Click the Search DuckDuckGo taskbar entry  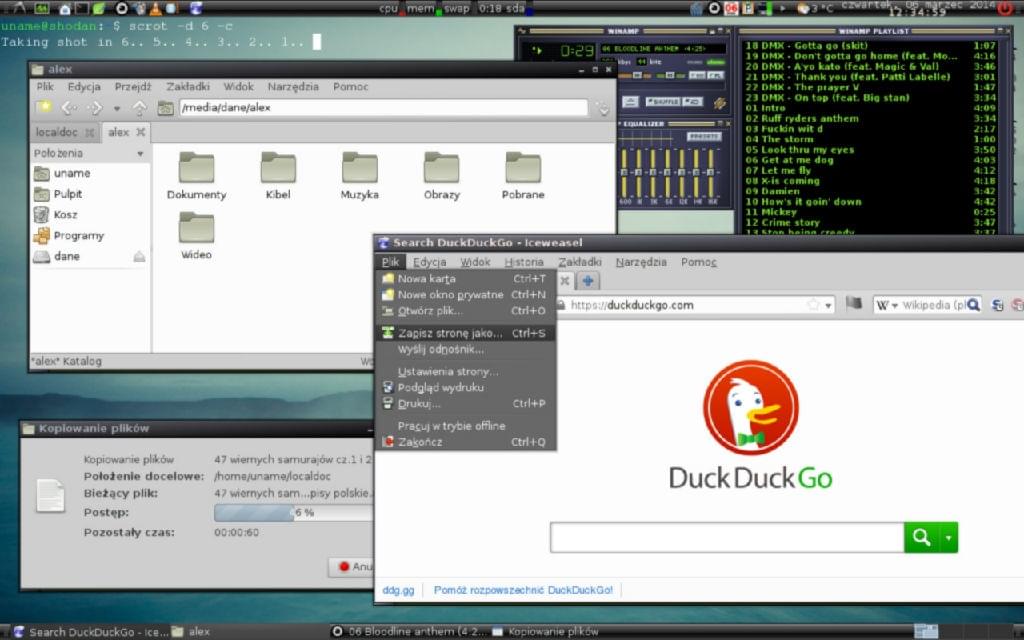pyautogui.click(x=91, y=632)
